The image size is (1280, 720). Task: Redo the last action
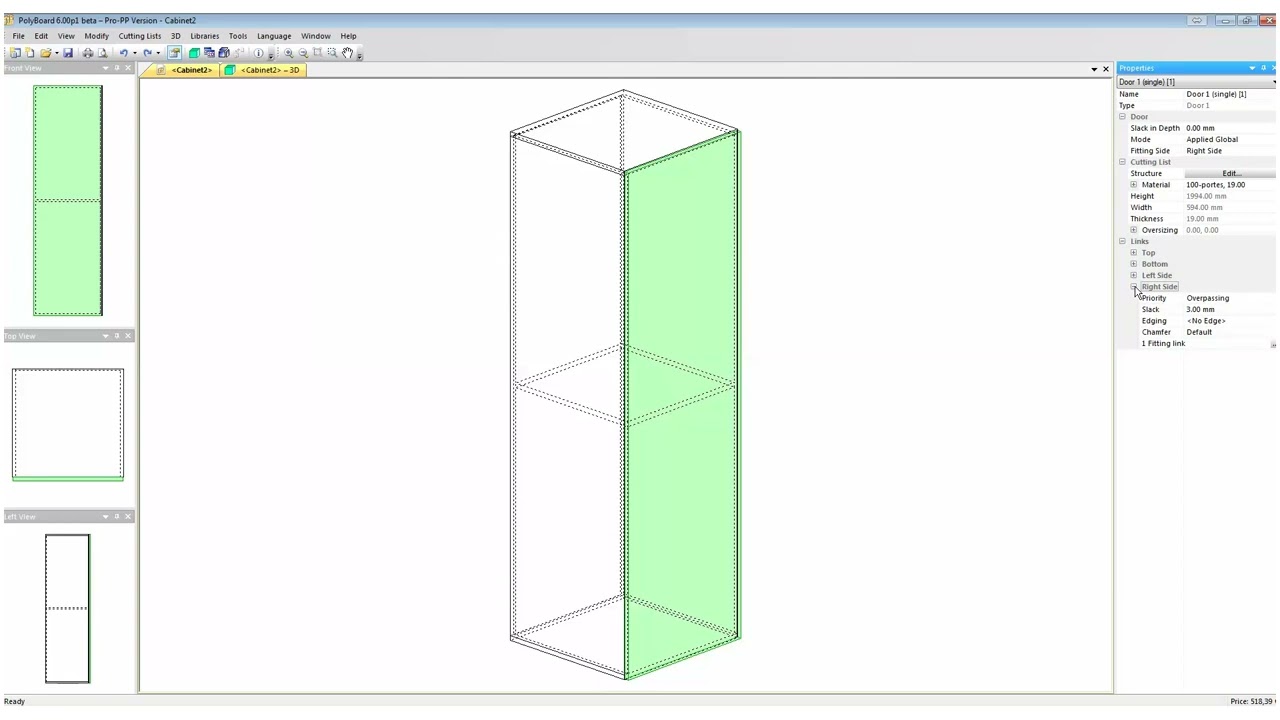click(x=147, y=53)
